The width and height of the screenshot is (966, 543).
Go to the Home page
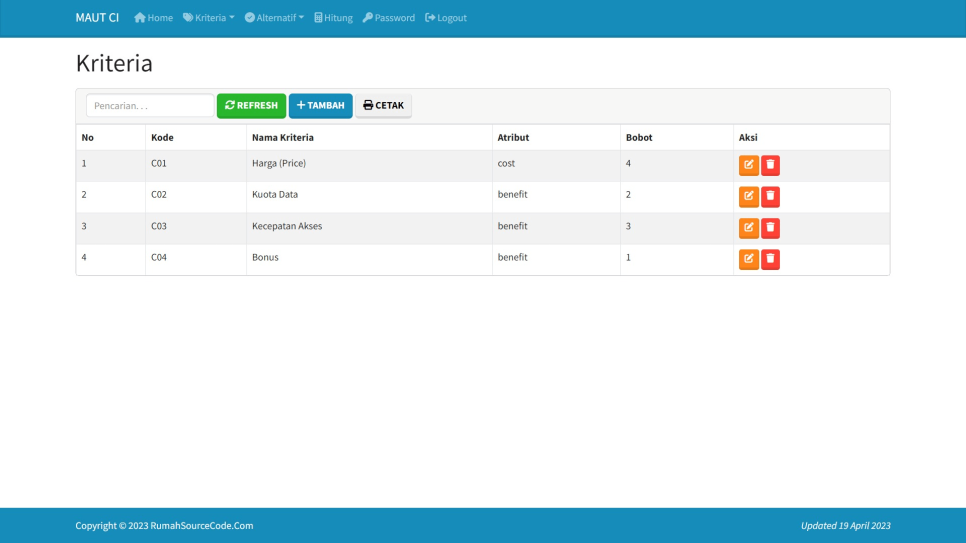pyautogui.click(x=153, y=18)
